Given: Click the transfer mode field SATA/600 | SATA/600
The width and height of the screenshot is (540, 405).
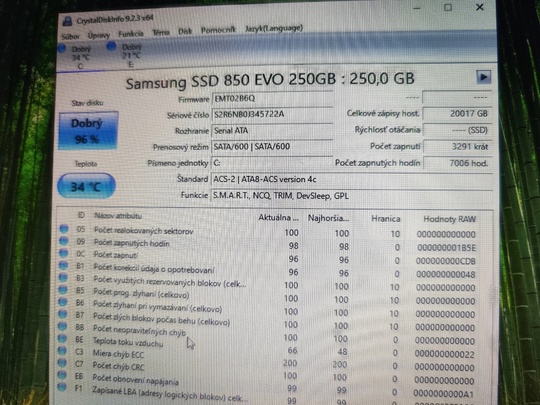Looking at the screenshot, I should click(x=272, y=147).
